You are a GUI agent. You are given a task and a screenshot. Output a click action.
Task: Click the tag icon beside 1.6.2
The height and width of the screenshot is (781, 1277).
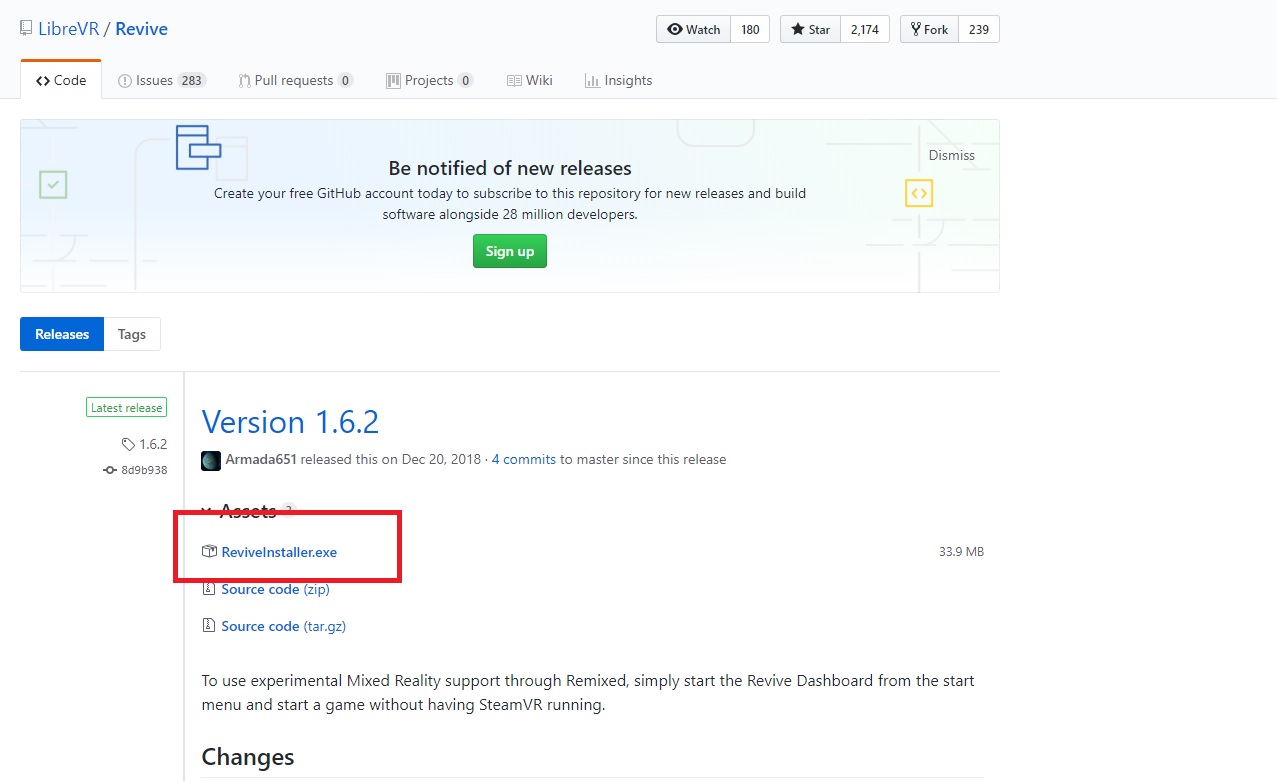[x=128, y=444]
